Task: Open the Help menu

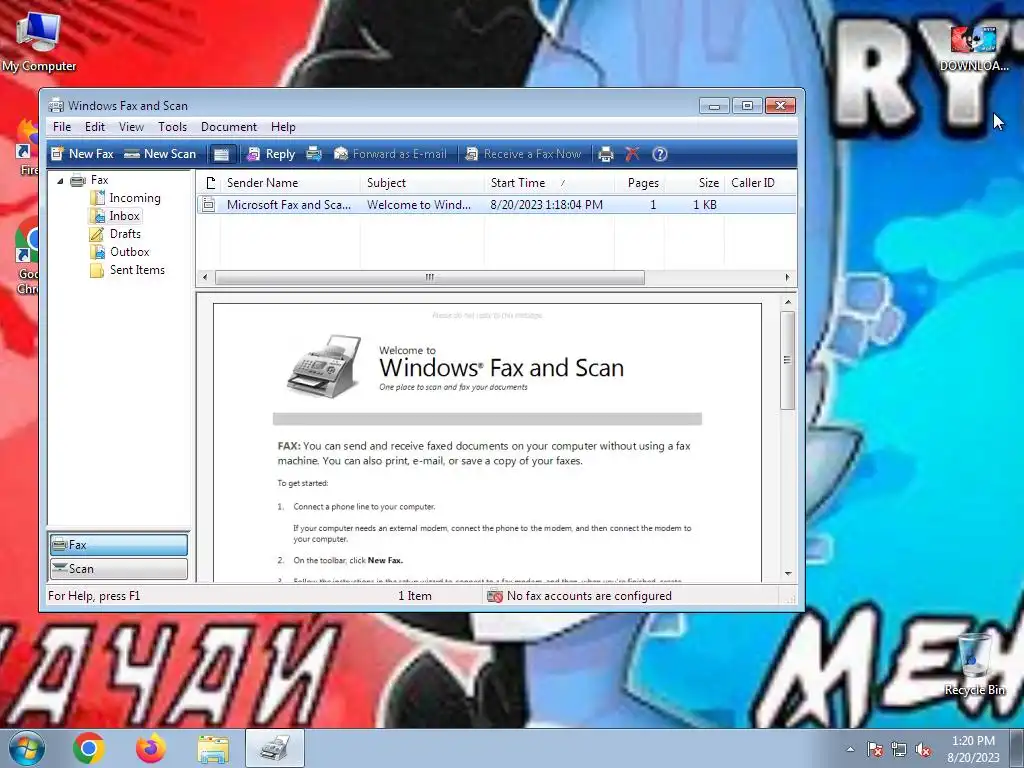Action: [x=283, y=127]
